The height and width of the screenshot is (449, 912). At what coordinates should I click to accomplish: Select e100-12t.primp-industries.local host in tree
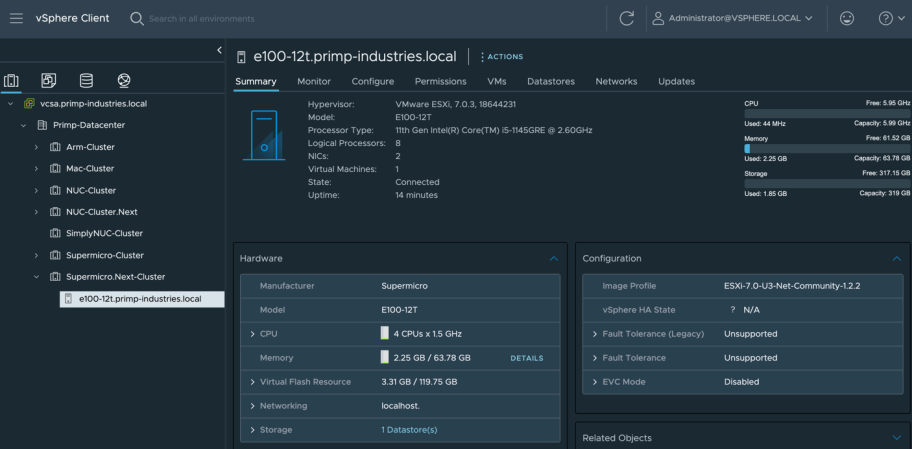pyautogui.click(x=142, y=299)
